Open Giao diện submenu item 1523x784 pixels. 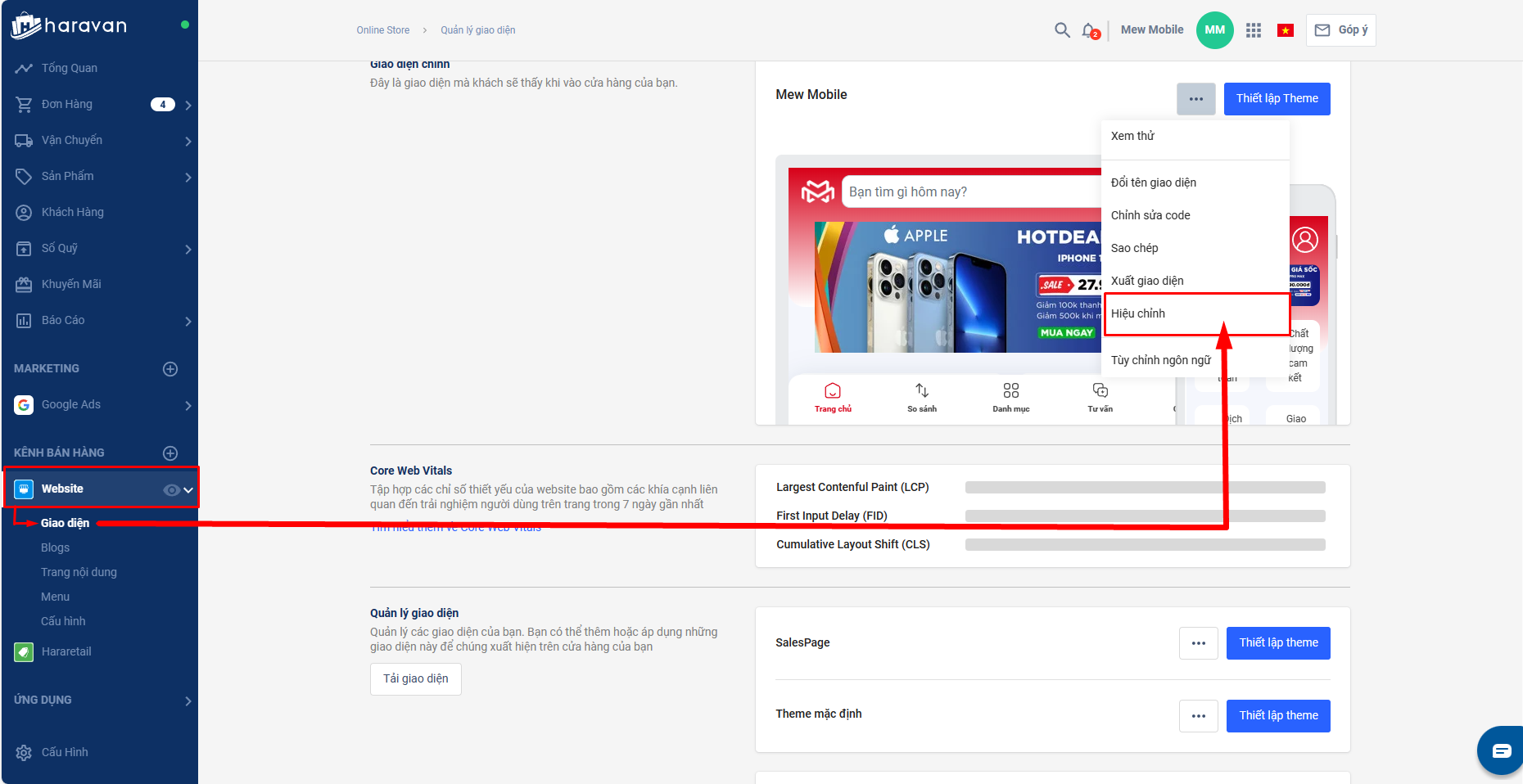click(66, 523)
